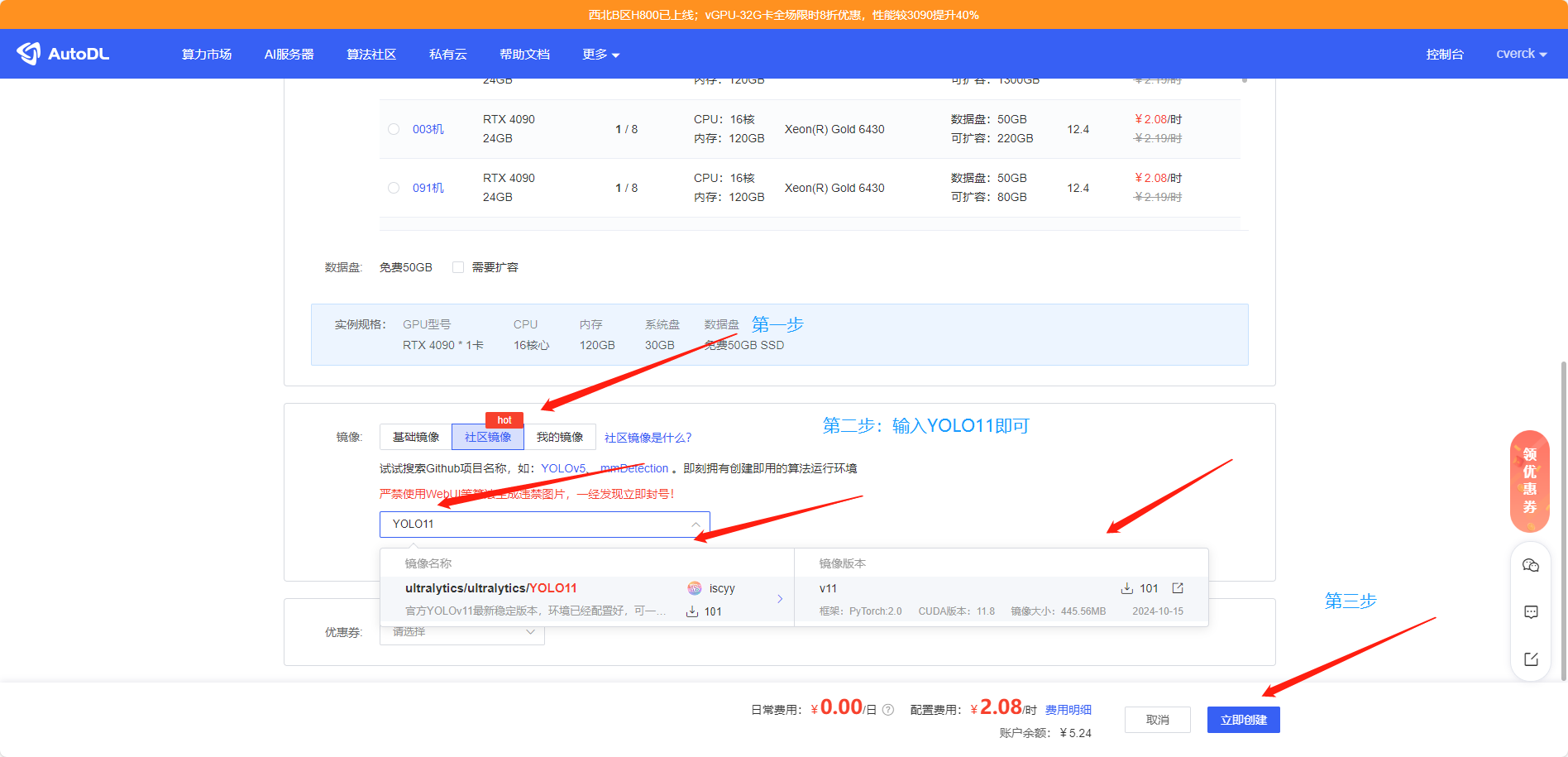This screenshot has height=757, width=1568.
Task: Click the iscyy author avatar icon
Action: [x=695, y=588]
